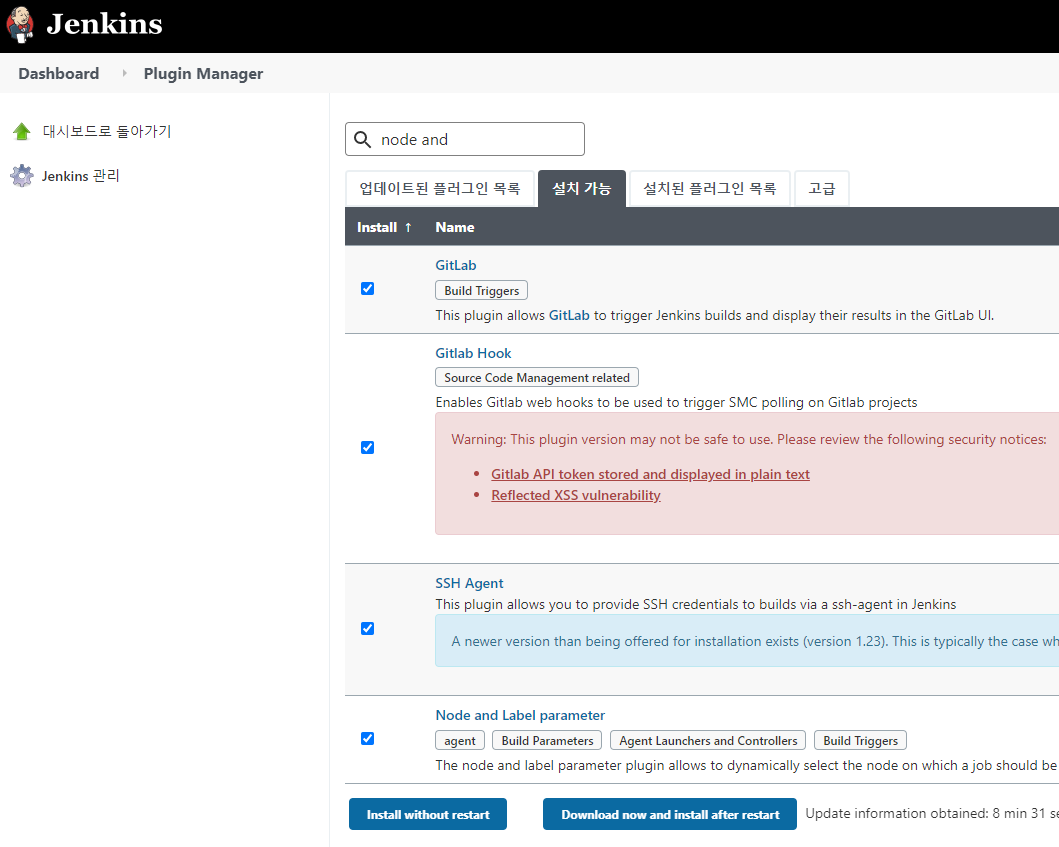Click the green up-arrow dashboard icon
This screenshot has width=1059, height=847.
click(22, 132)
